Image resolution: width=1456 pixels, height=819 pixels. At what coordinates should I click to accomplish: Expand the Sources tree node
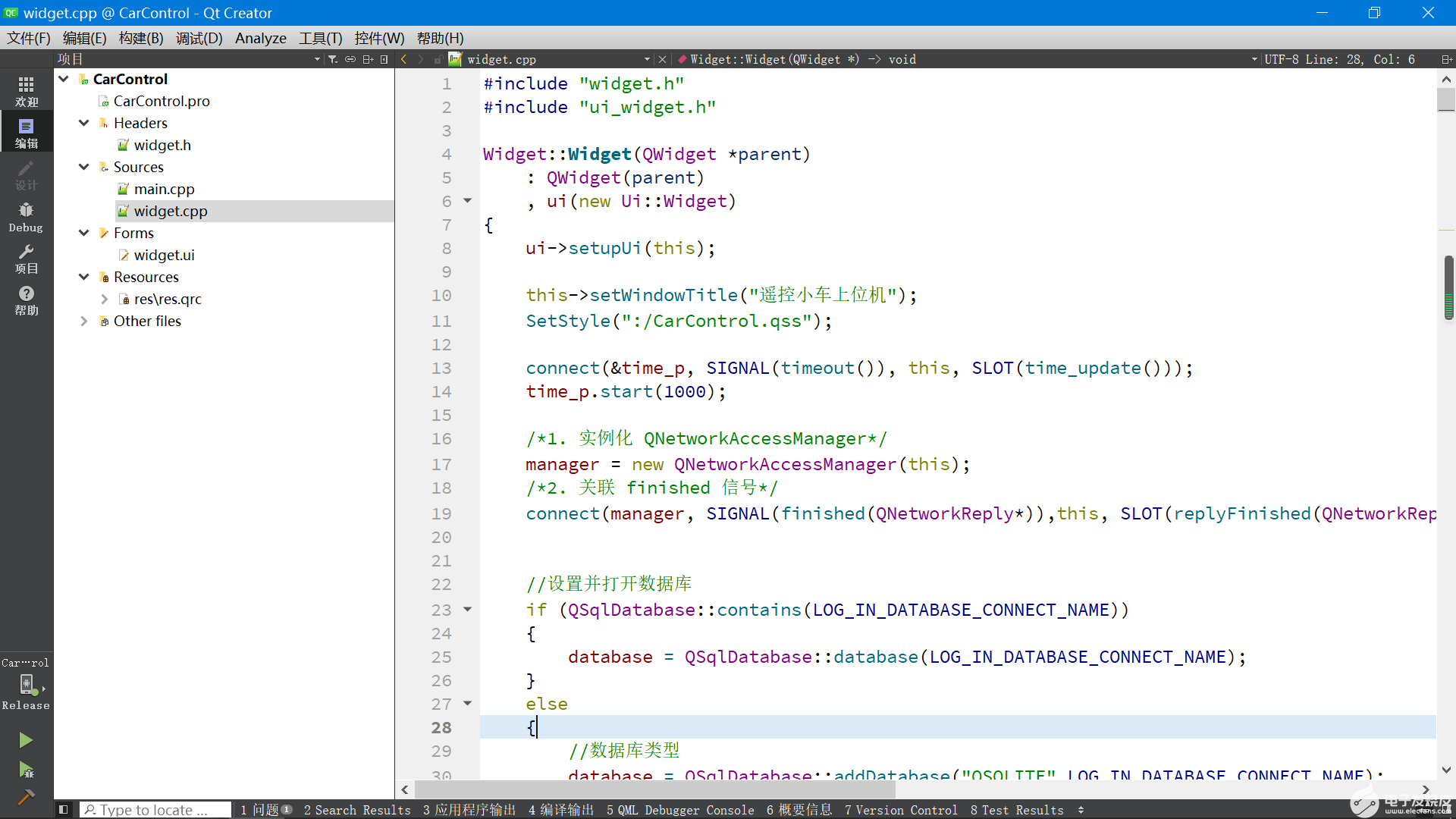click(x=83, y=167)
